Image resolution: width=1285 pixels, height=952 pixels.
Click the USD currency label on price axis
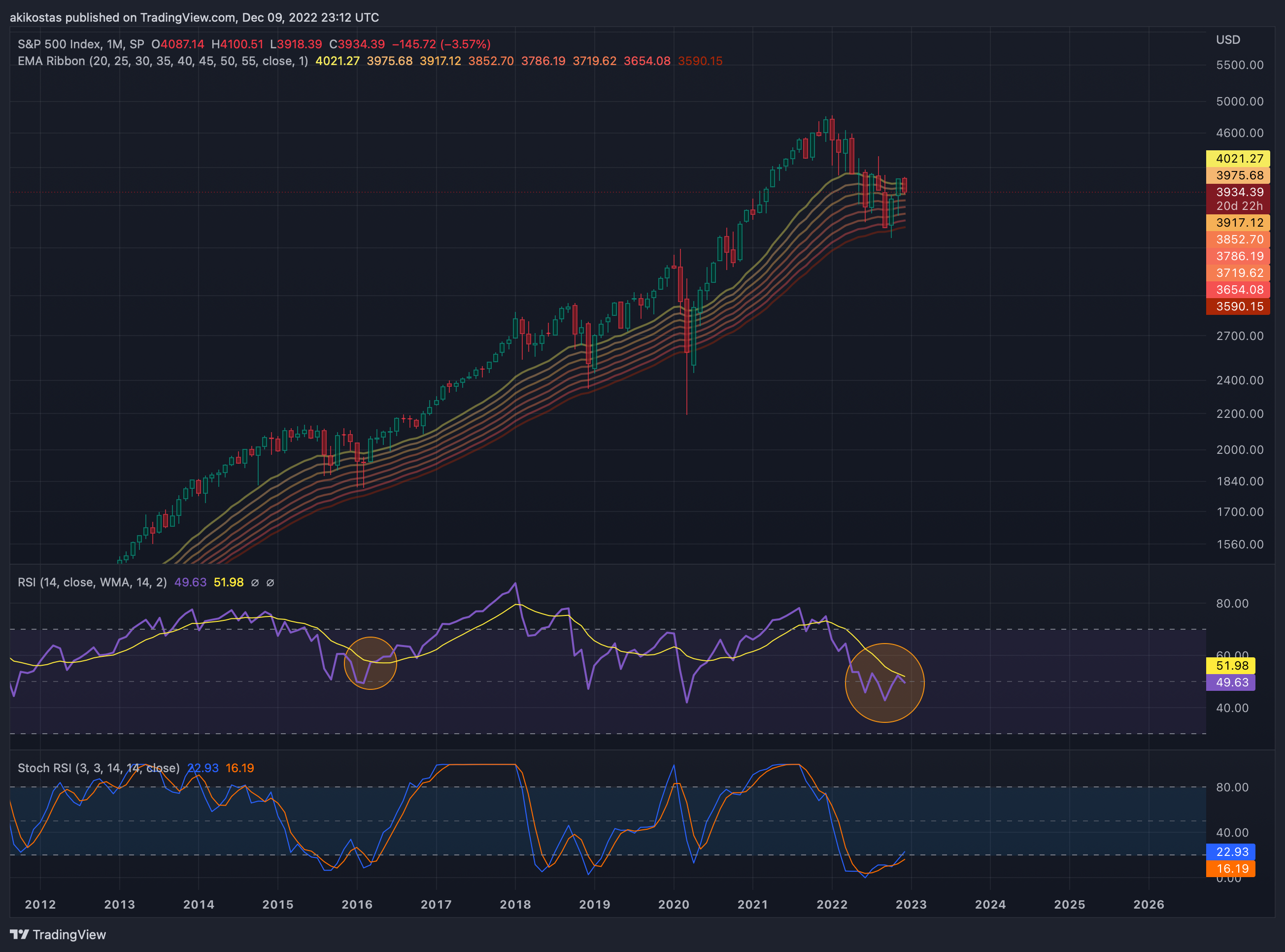(1228, 40)
